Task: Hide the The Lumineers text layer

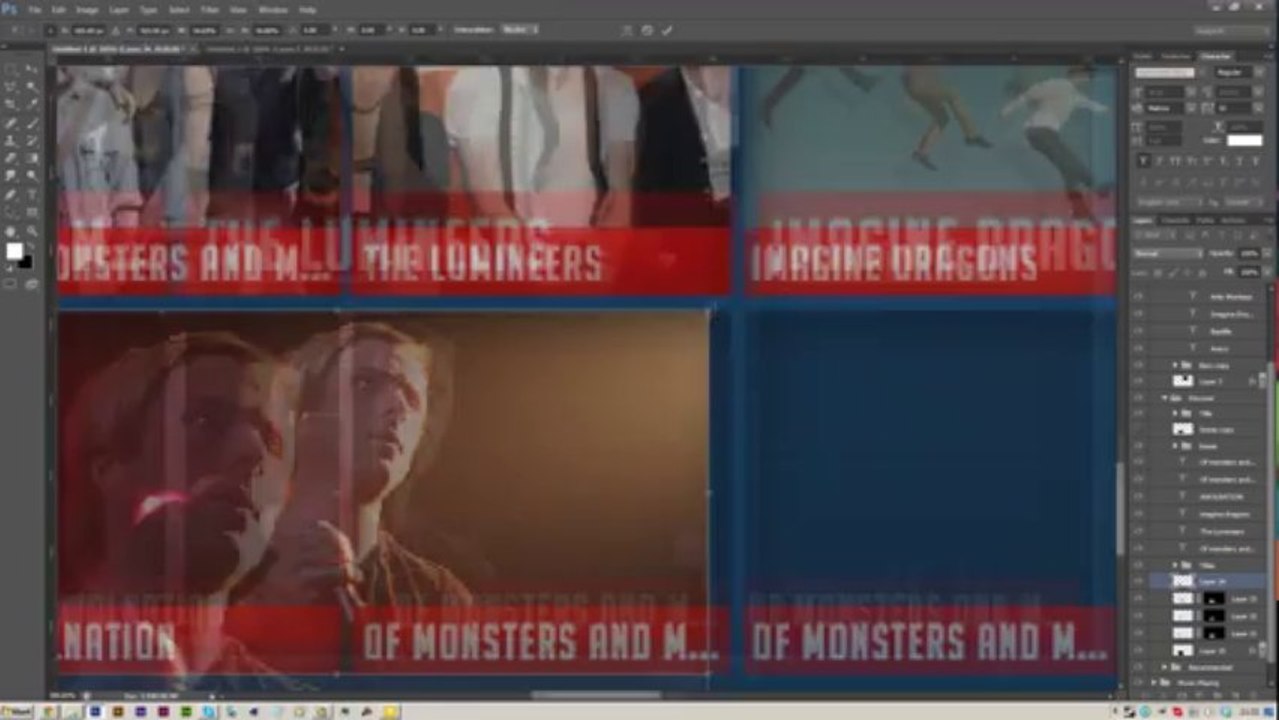Action: point(1139,532)
